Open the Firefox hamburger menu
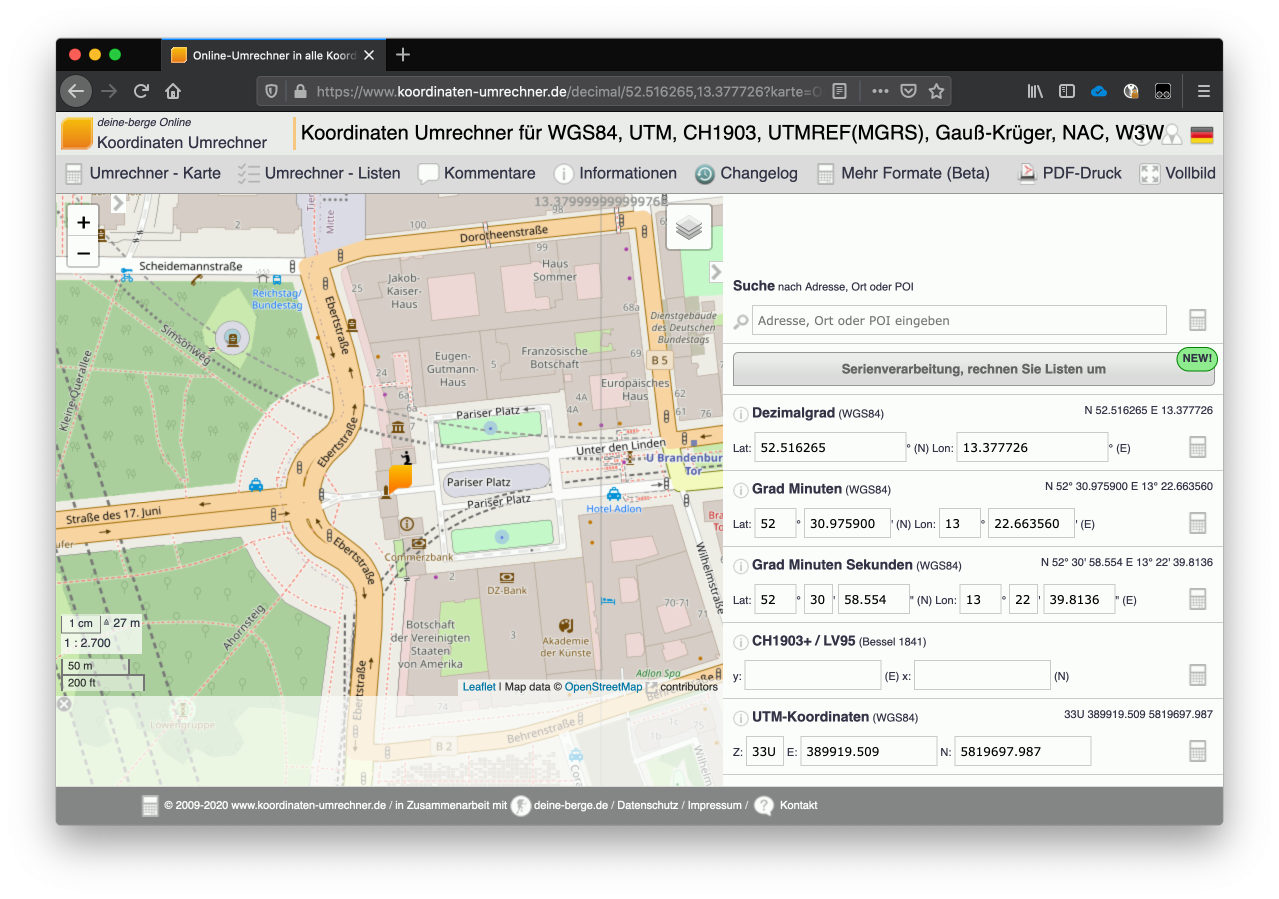 point(1203,91)
